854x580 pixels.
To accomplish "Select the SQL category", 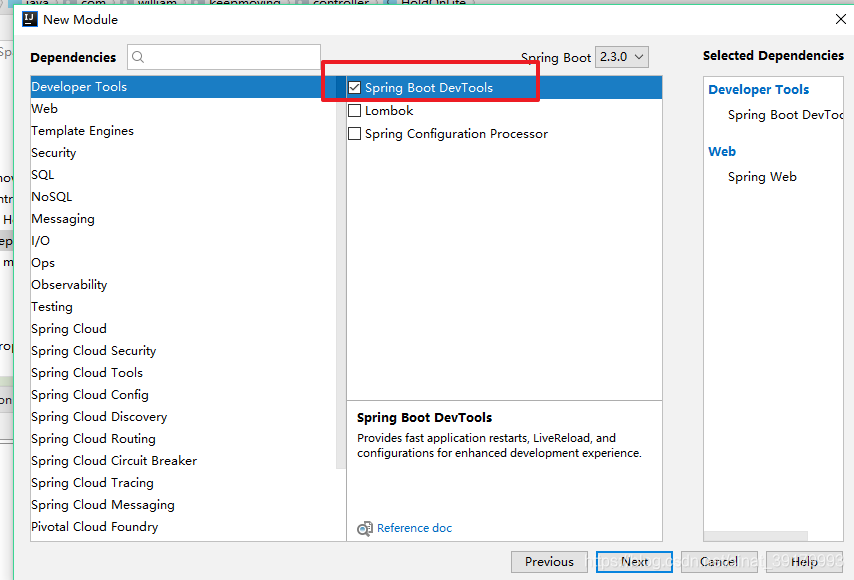I will tap(184, 175).
